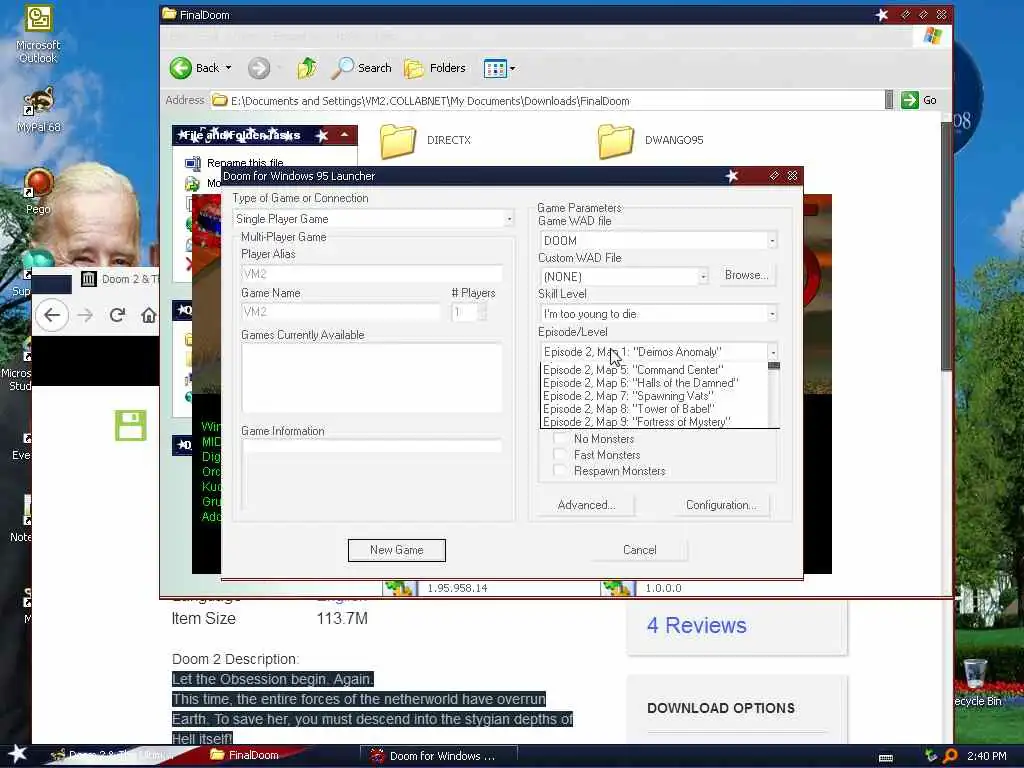Switch to Doom for Windows taskbar button
The width and height of the screenshot is (1024, 768).
(x=438, y=756)
